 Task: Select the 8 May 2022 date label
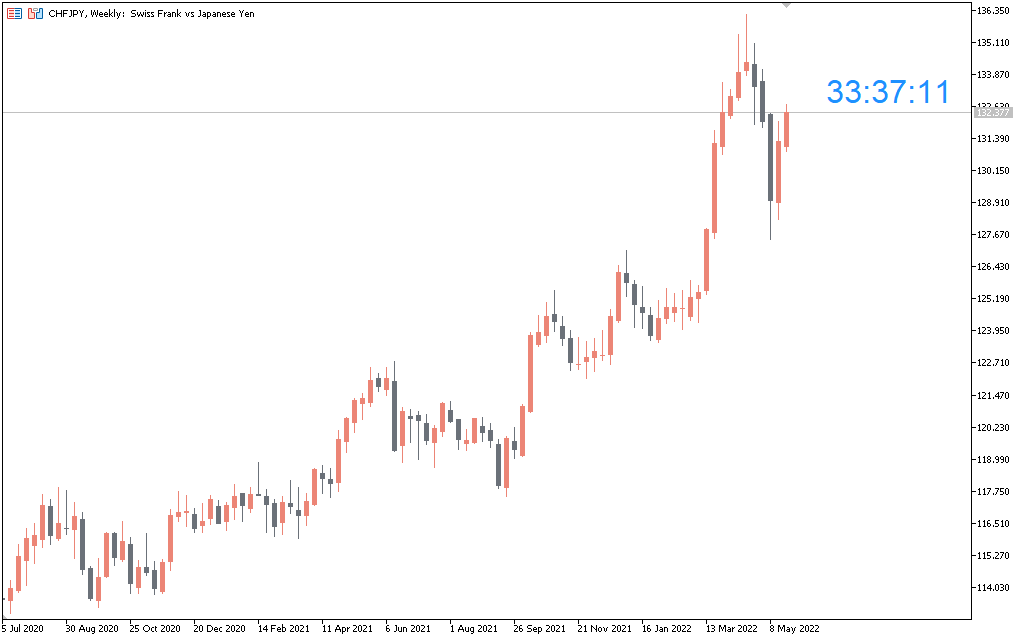794,629
